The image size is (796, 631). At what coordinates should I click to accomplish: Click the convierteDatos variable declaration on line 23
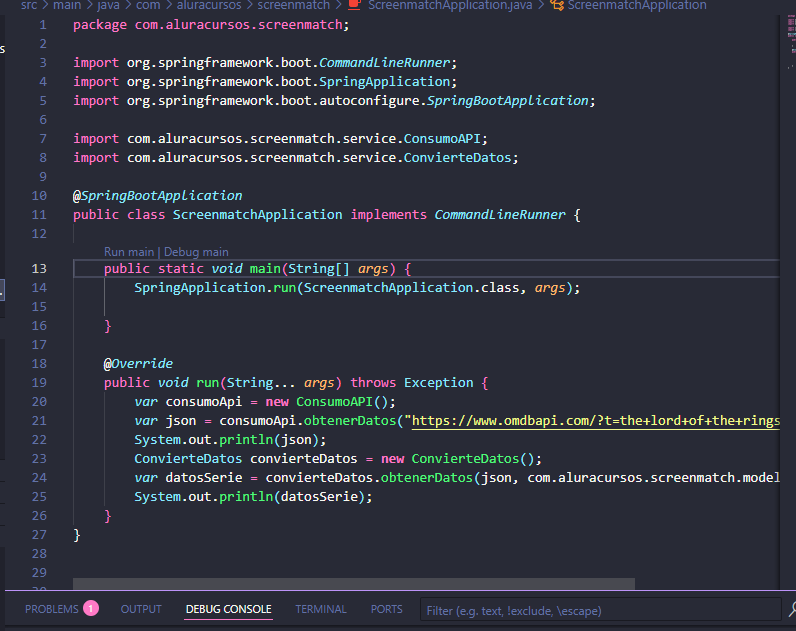coord(304,459)
